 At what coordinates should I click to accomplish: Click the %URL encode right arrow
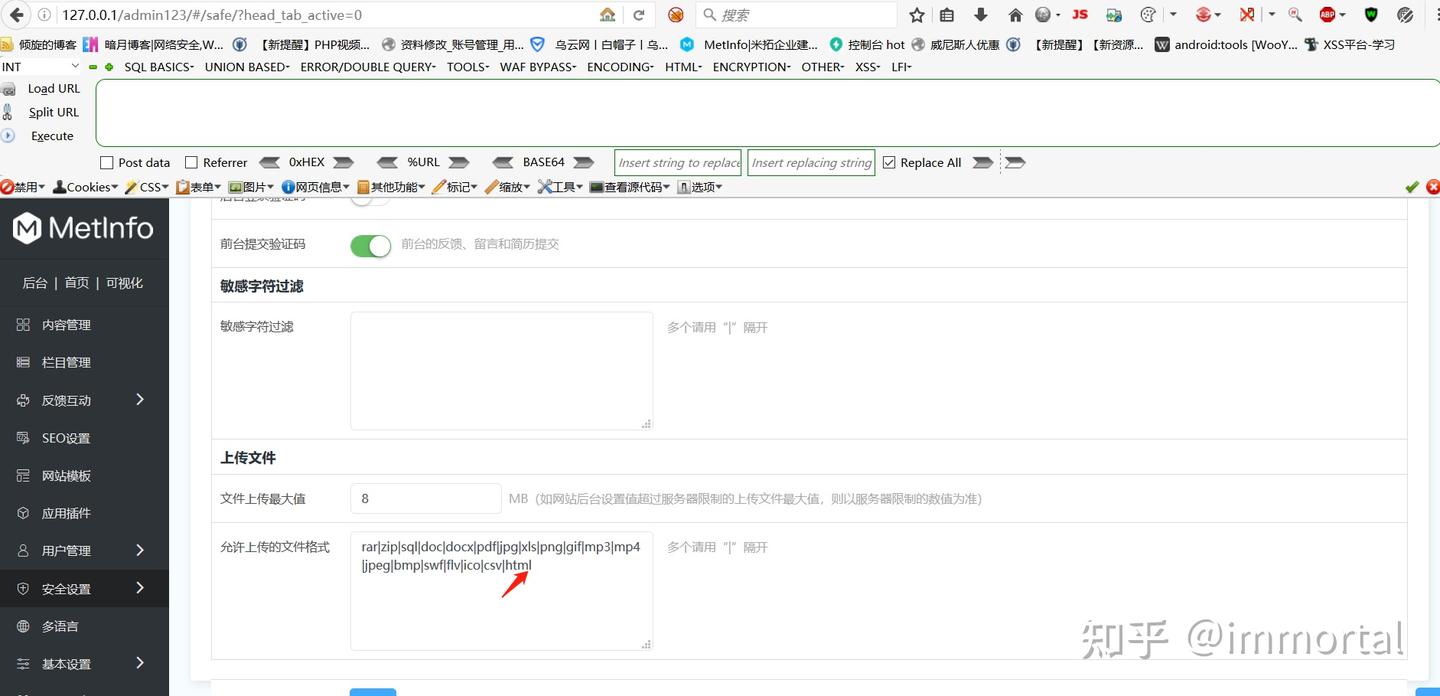pos(459,163)
